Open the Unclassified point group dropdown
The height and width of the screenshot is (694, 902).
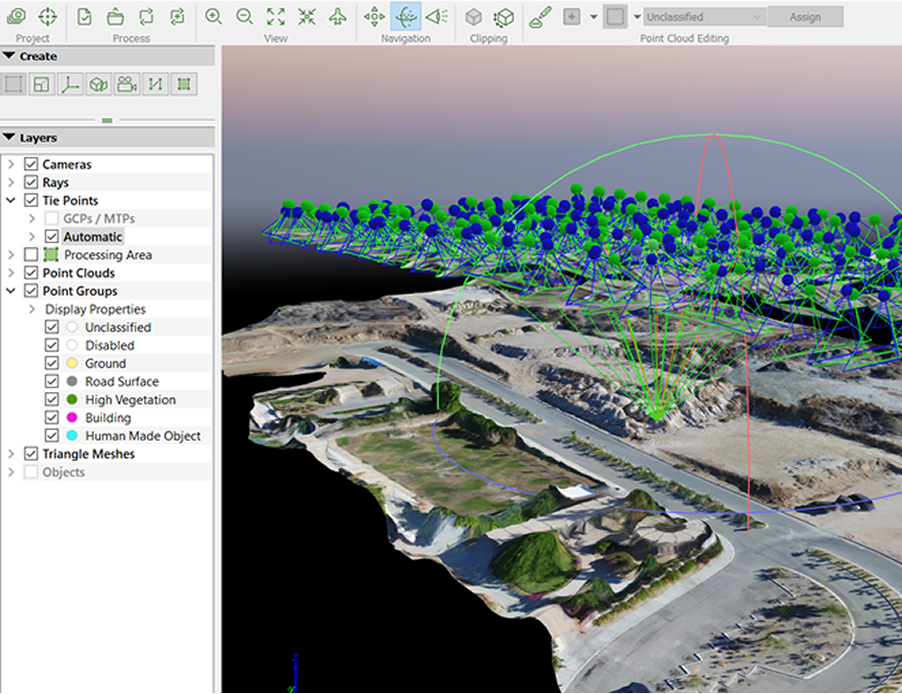(704, 17)
